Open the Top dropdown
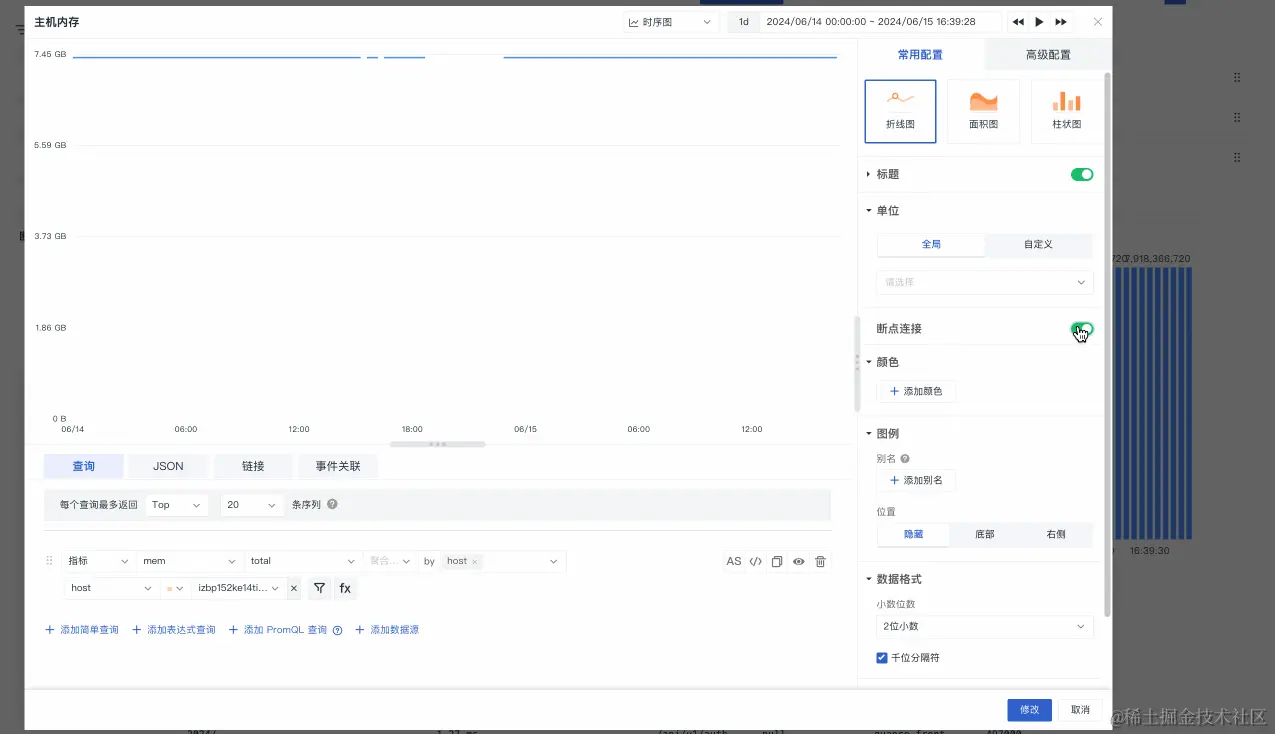Image resolution: width=1275 pixels, height=734 pixels. 177,505
